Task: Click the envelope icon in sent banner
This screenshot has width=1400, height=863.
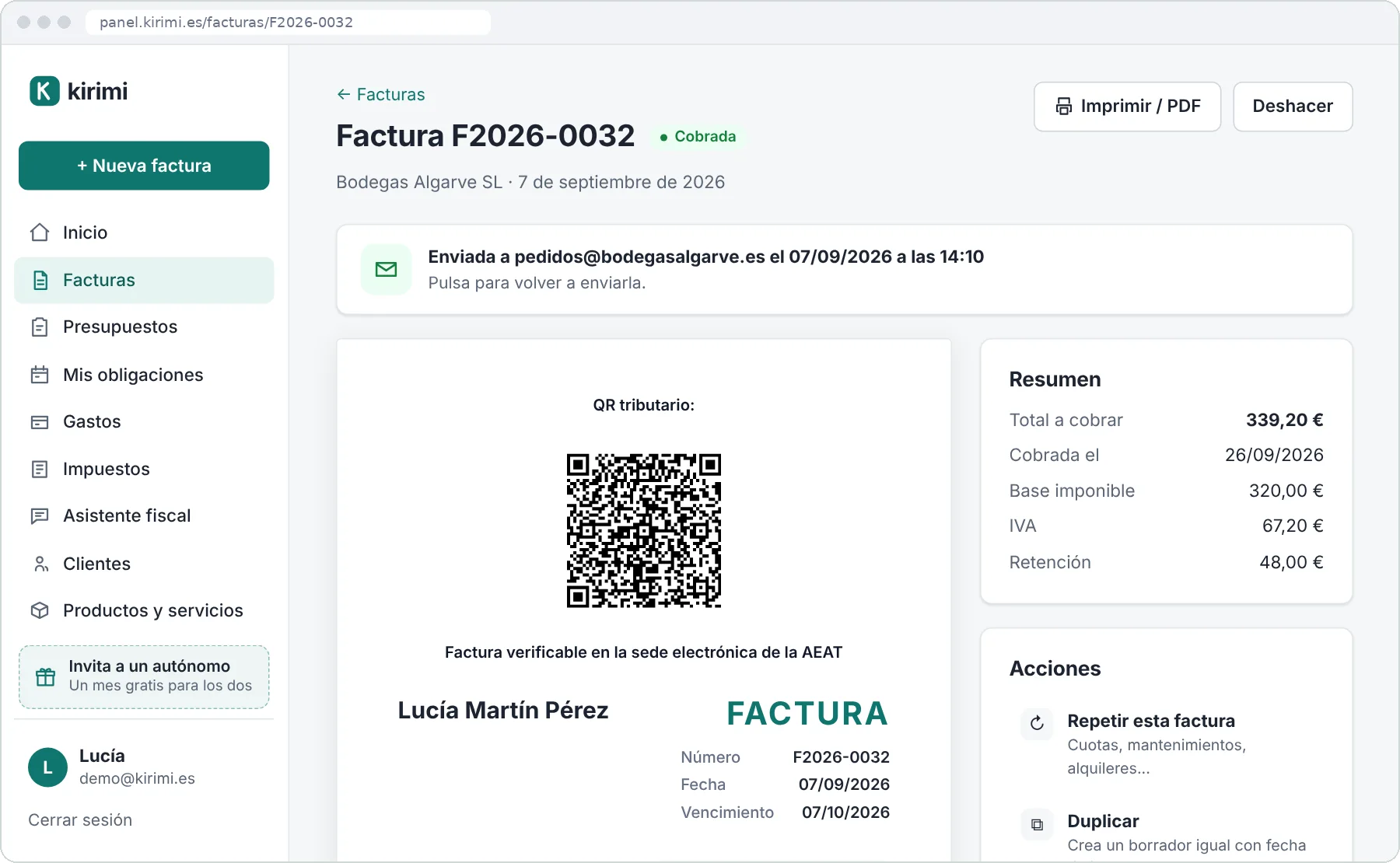Action: tap(386, 270)
